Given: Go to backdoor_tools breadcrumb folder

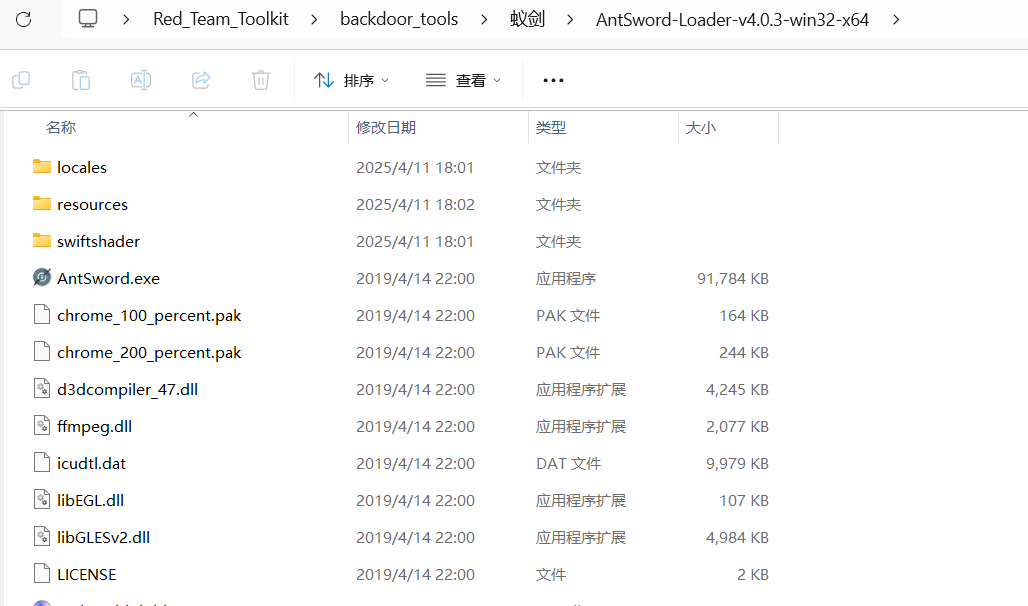Looking at the screenshot, I should tap(399, 19).
